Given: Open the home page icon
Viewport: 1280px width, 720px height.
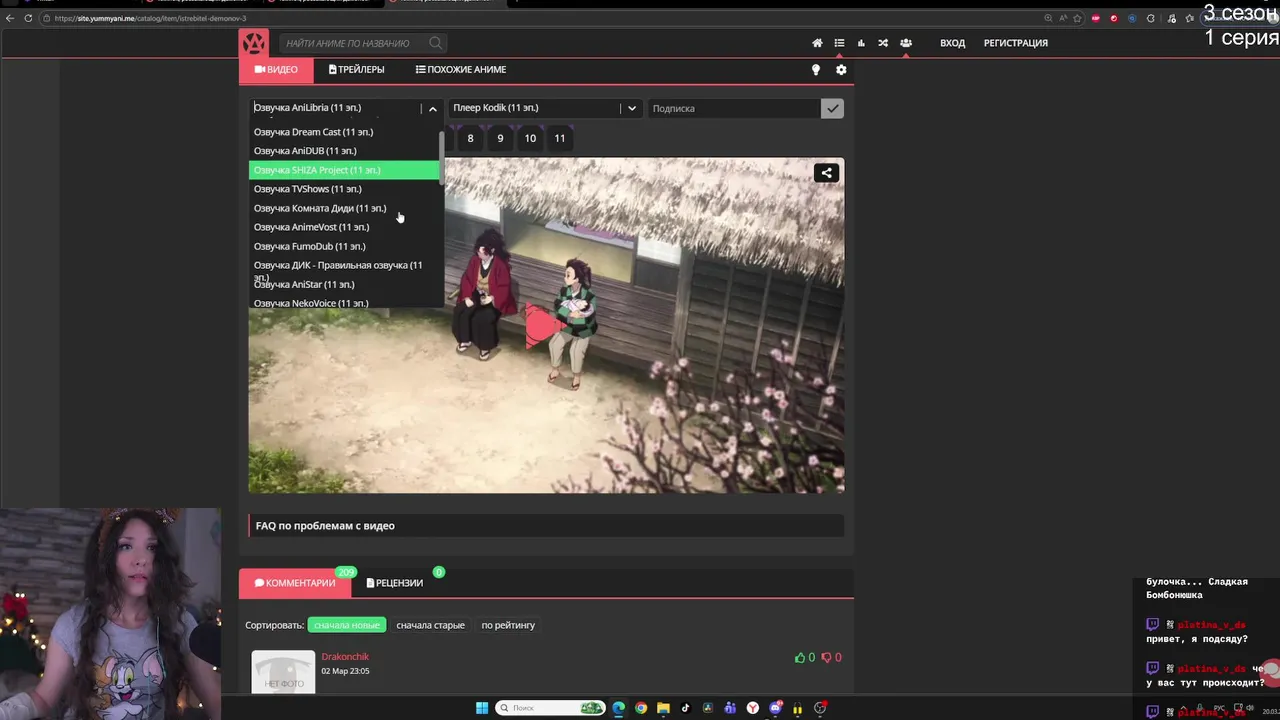Looking at the screenshot, I should tap(817, 43).
